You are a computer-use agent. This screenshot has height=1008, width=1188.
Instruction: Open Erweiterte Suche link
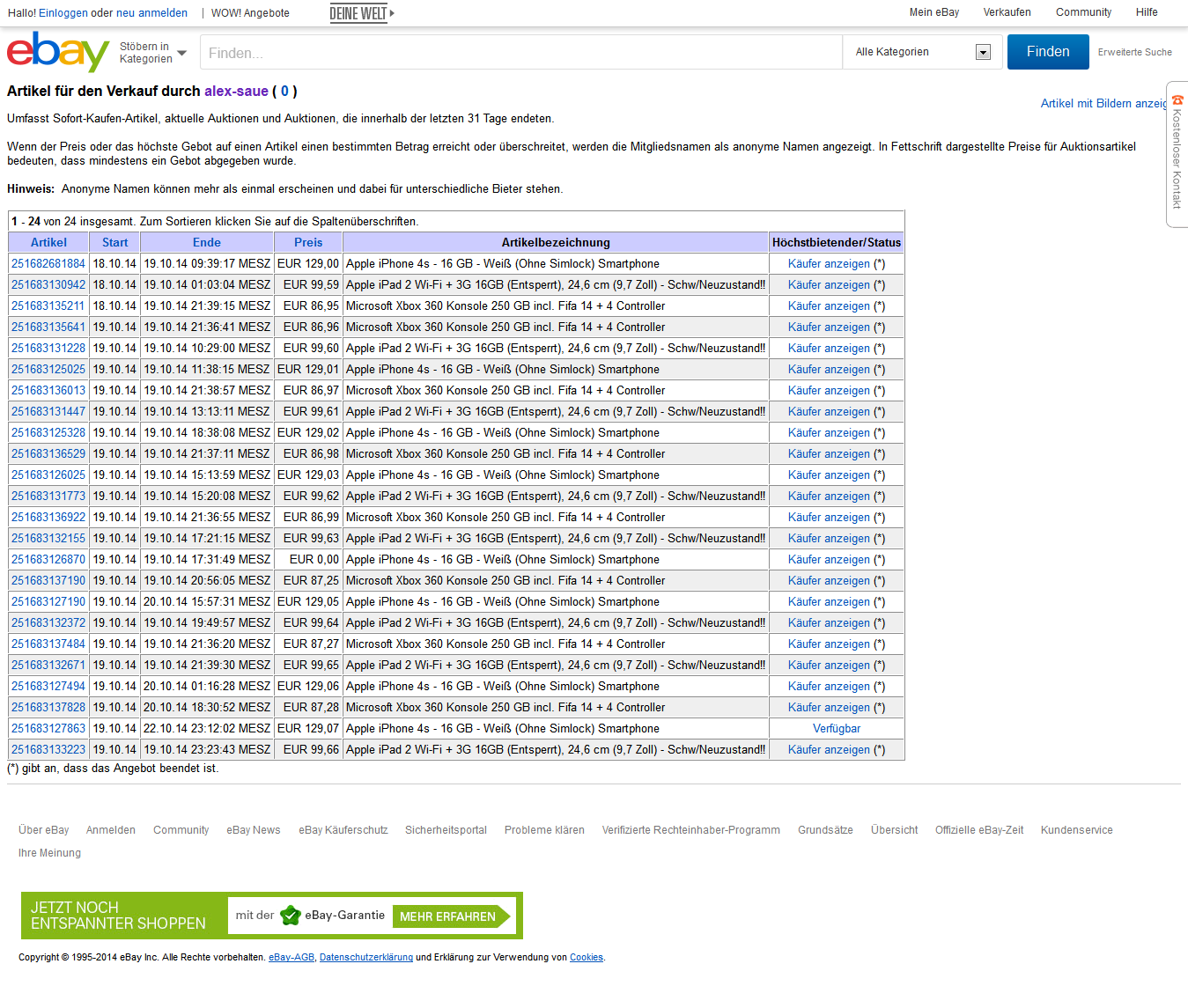coord(1134,53)
